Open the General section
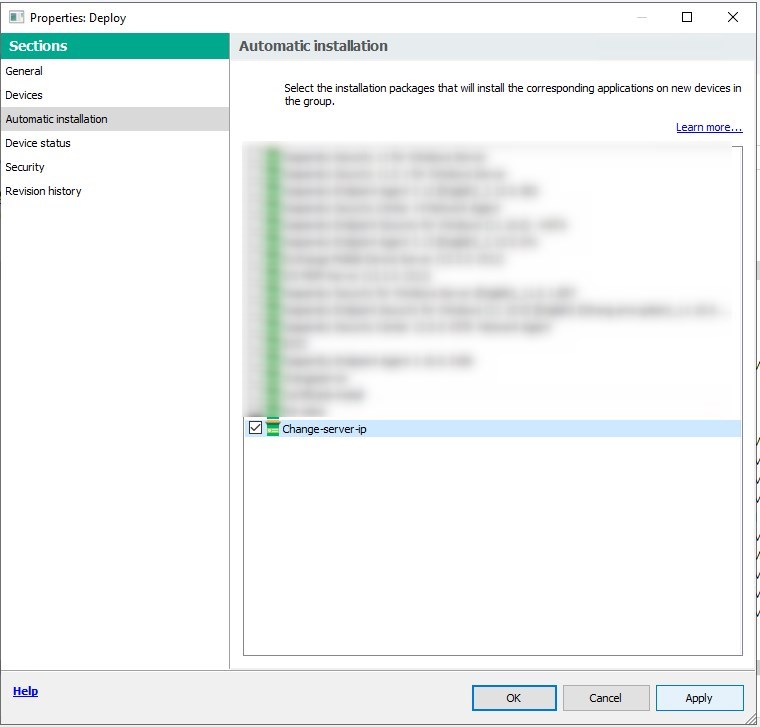The width and height of the screenshot is (760, 727). pos(24,71)
